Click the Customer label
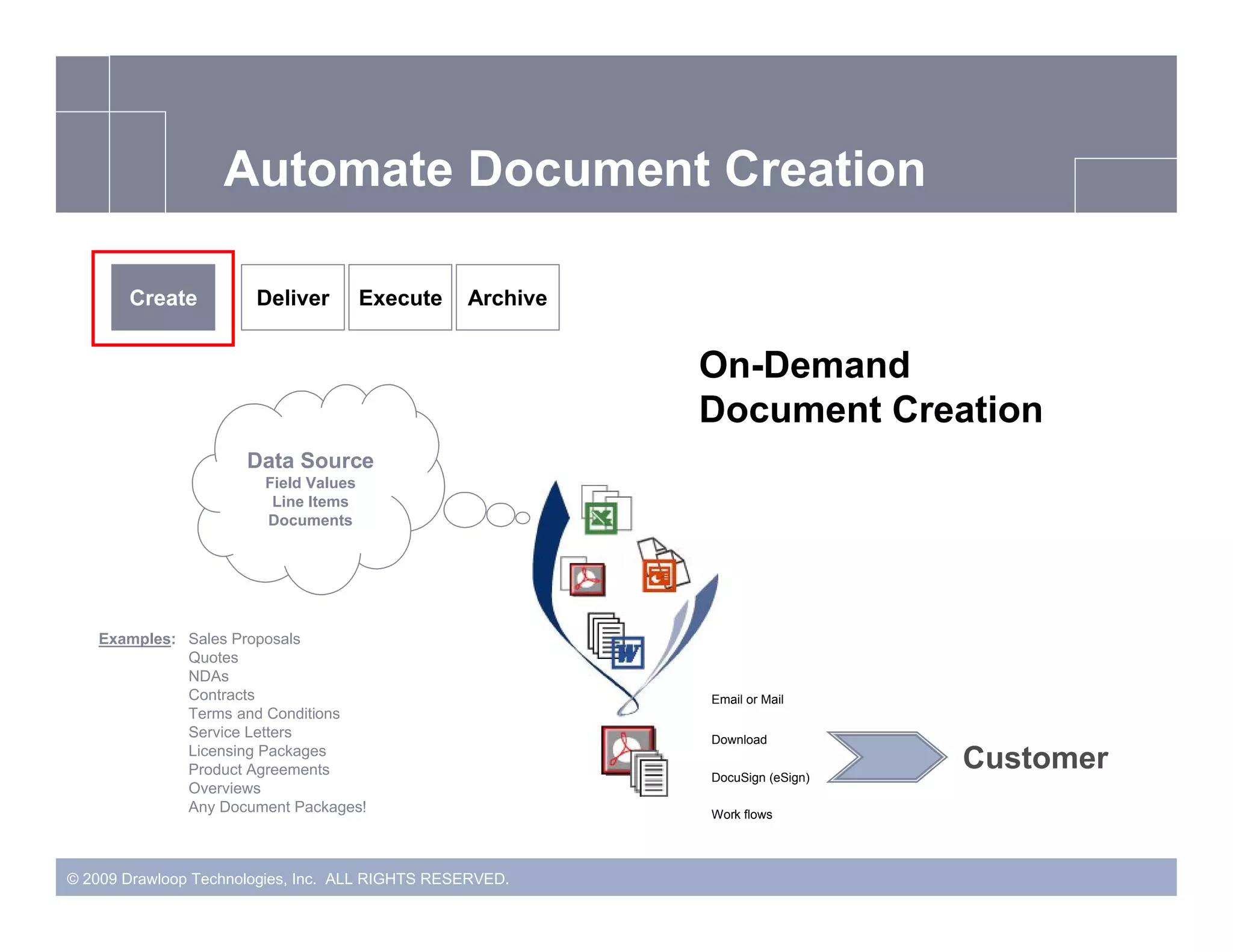This screenshot has height=952, width=1233. click(x=1035, y=757)
